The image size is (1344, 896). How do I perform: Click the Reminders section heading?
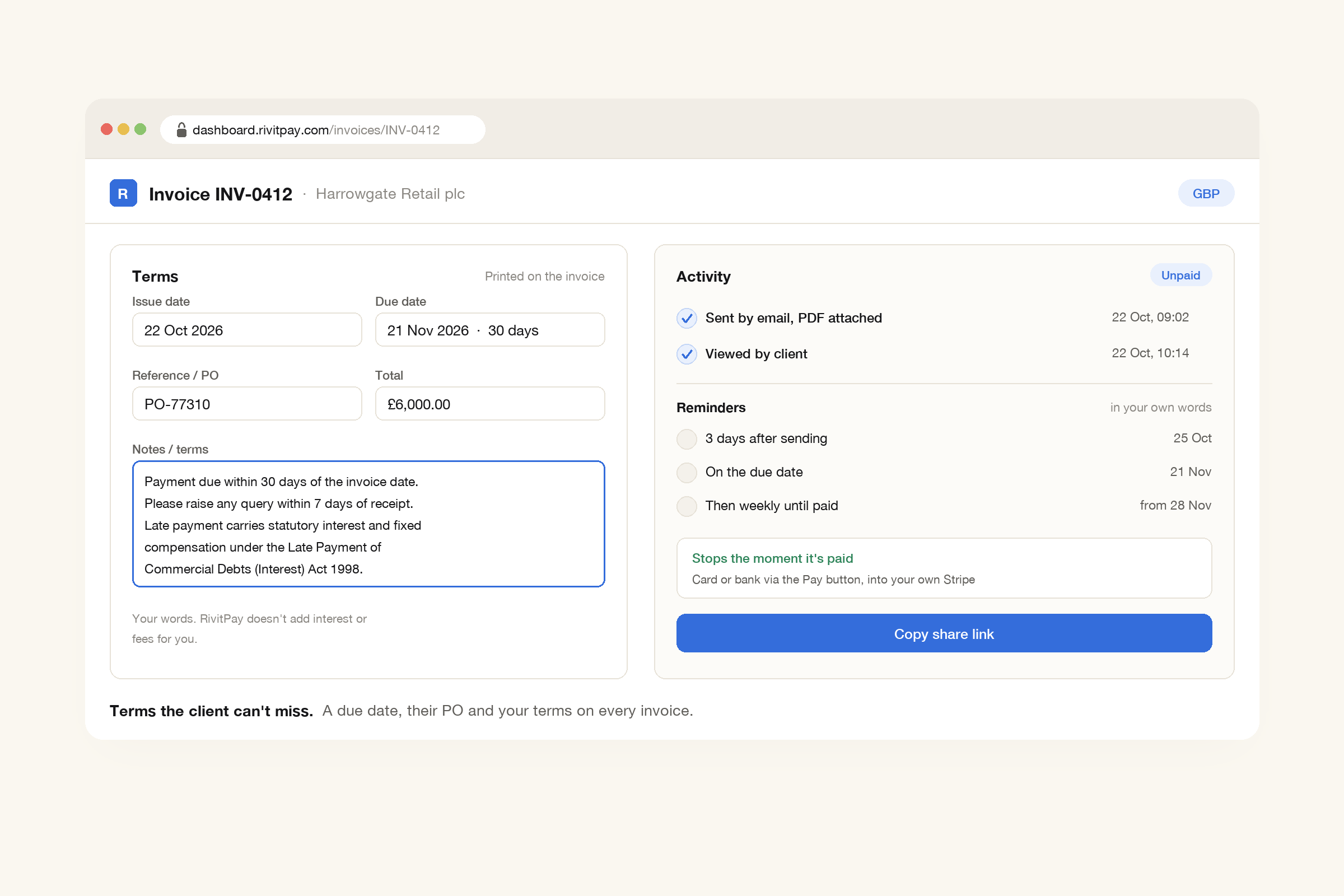click(711, 408)
